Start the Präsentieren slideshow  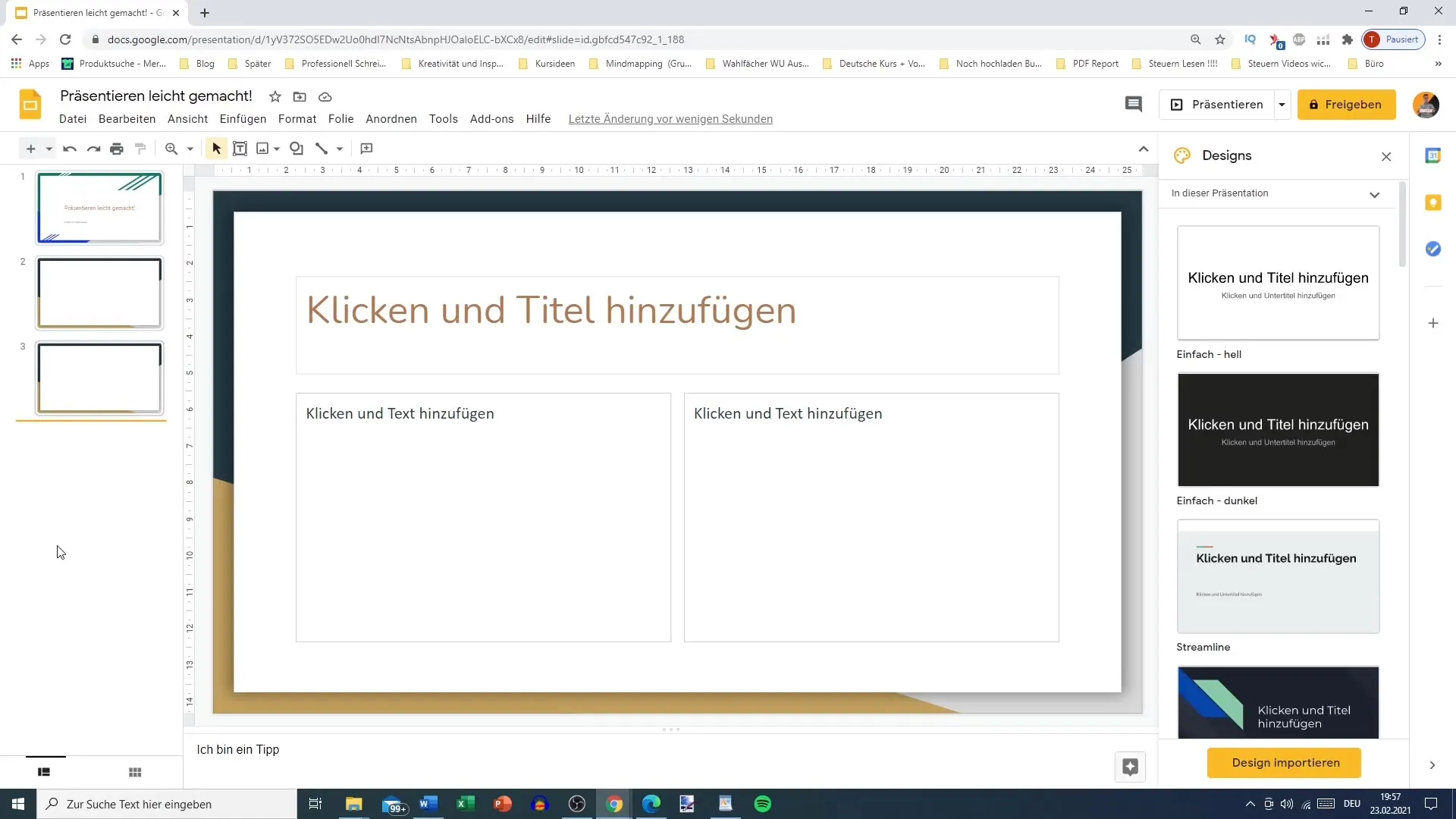coord(1217,105)
